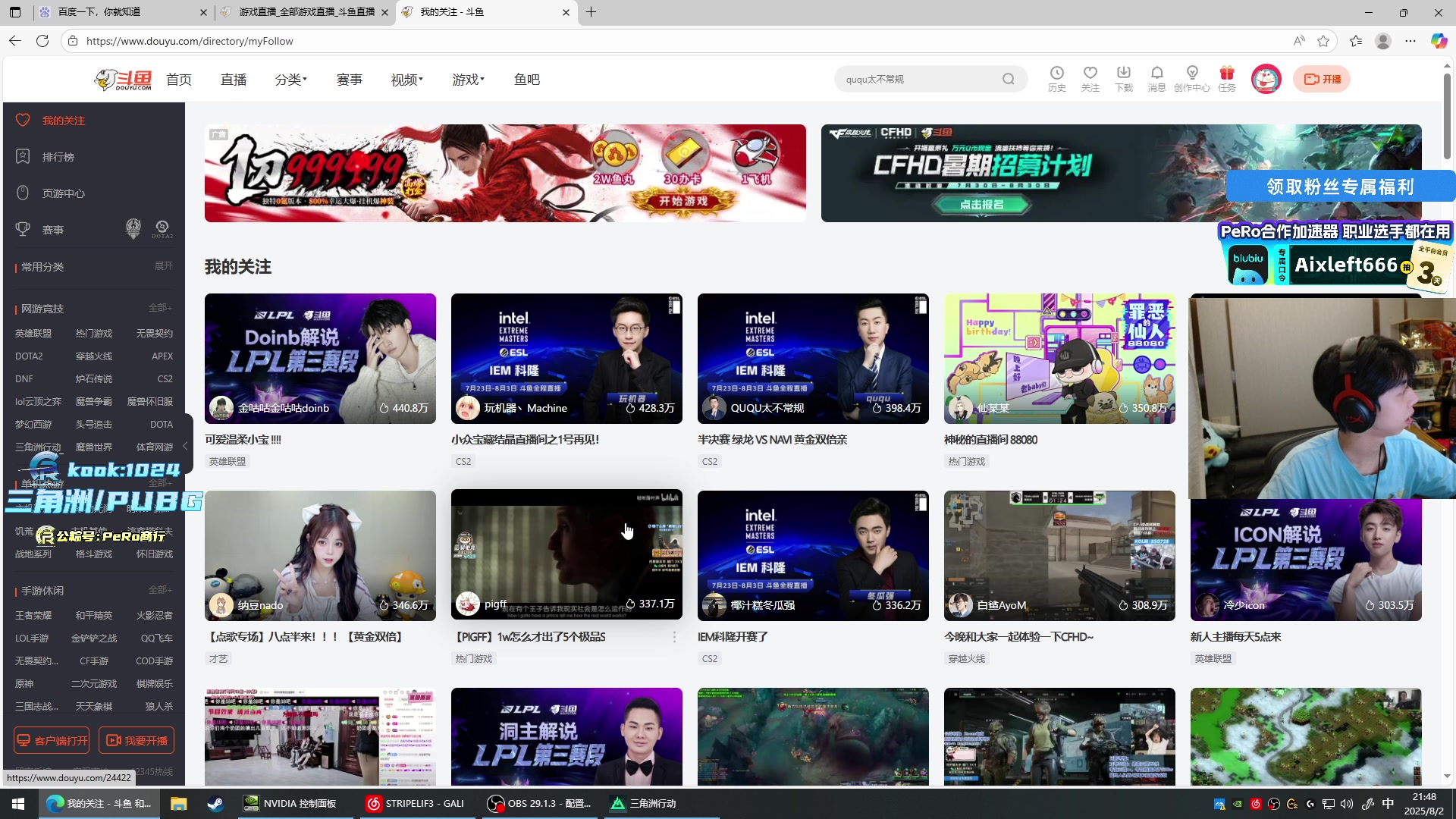Screen dimensions: 1456x819
Task: Open a new browser tab
Action: click(x=591, y=12)
